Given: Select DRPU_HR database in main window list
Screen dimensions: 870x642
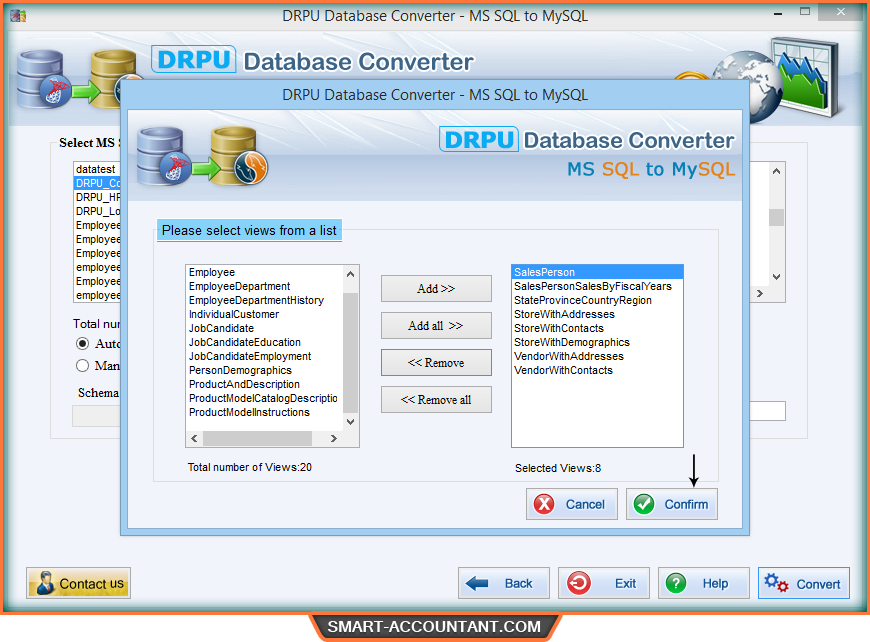Looking at the screenshot, I should [x=97, y=197].
